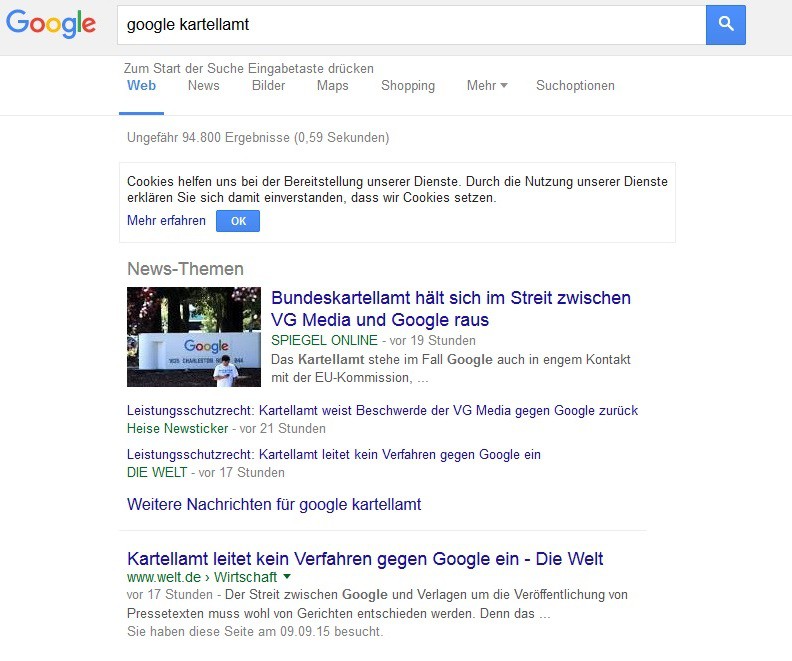
Task: Open 'Bundeskartellamt hält sich im Streit' headline
Action: click(451, 309)
